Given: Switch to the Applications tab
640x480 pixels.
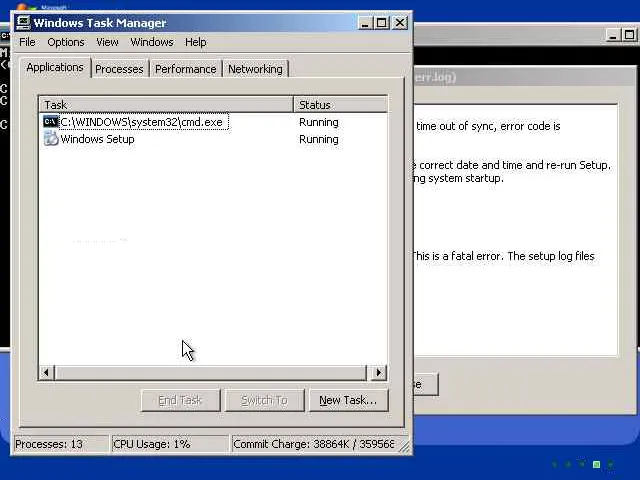Looking at the screenshot, I should pos(55,67).
